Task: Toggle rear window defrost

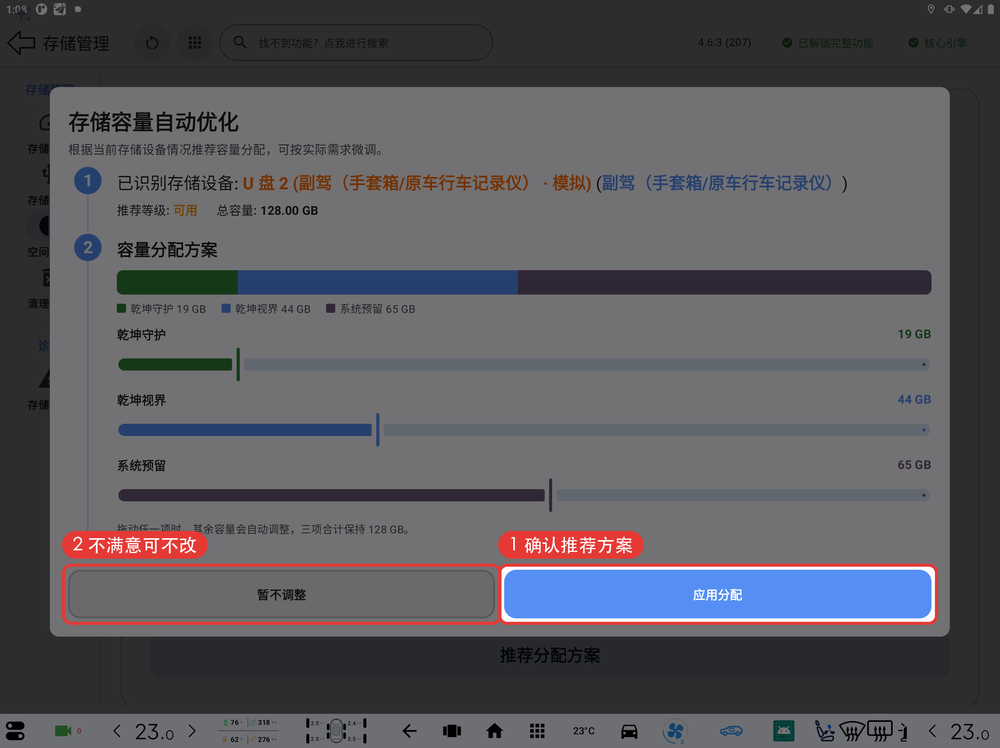Action: (x=879, y=731)
